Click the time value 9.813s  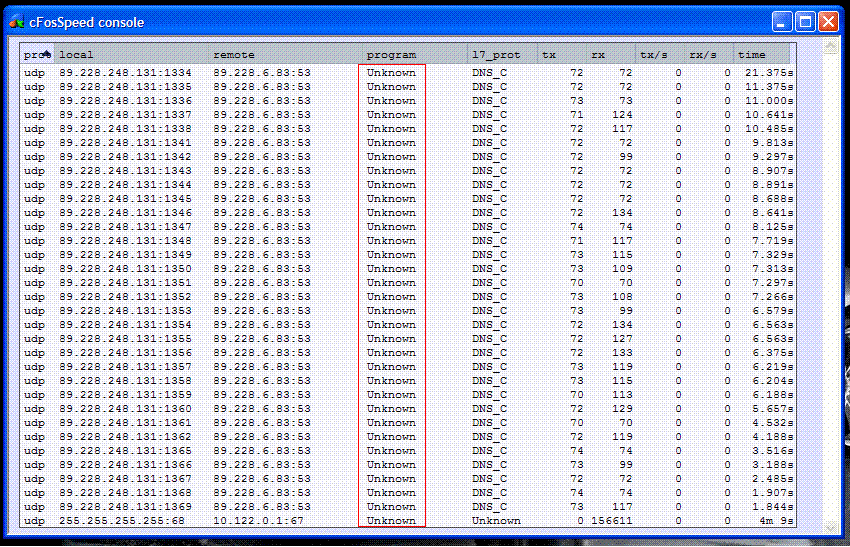(773, 143)
